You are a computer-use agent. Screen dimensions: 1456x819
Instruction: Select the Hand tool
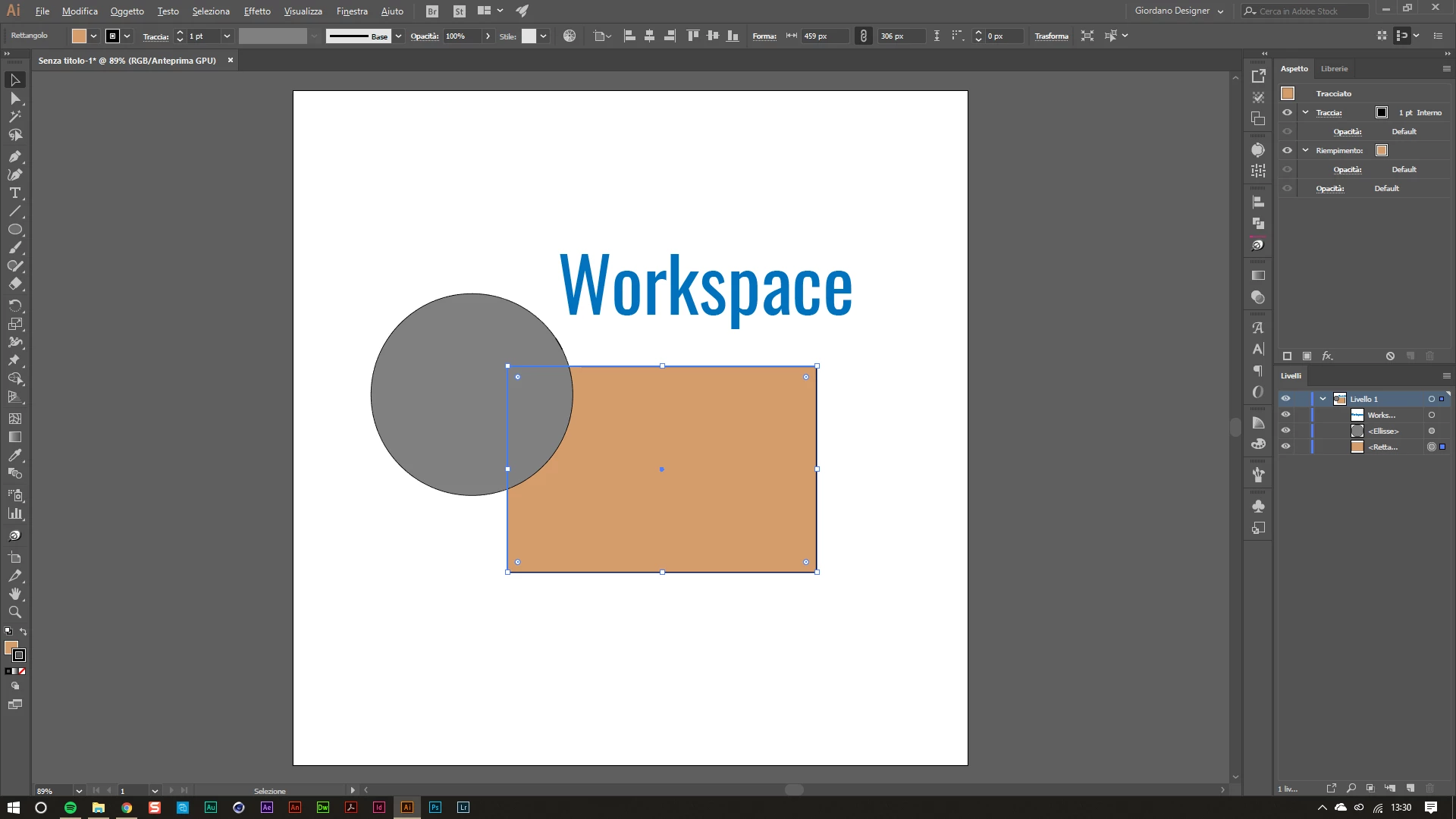(x=14, y=594)
